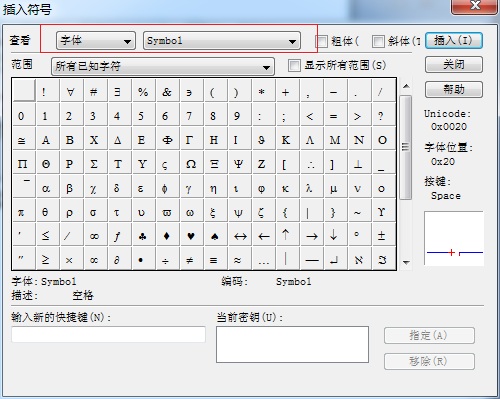Click the 输入新的快捷键 input field
This screenshot has height=399, width=500.
coord(108,334)
